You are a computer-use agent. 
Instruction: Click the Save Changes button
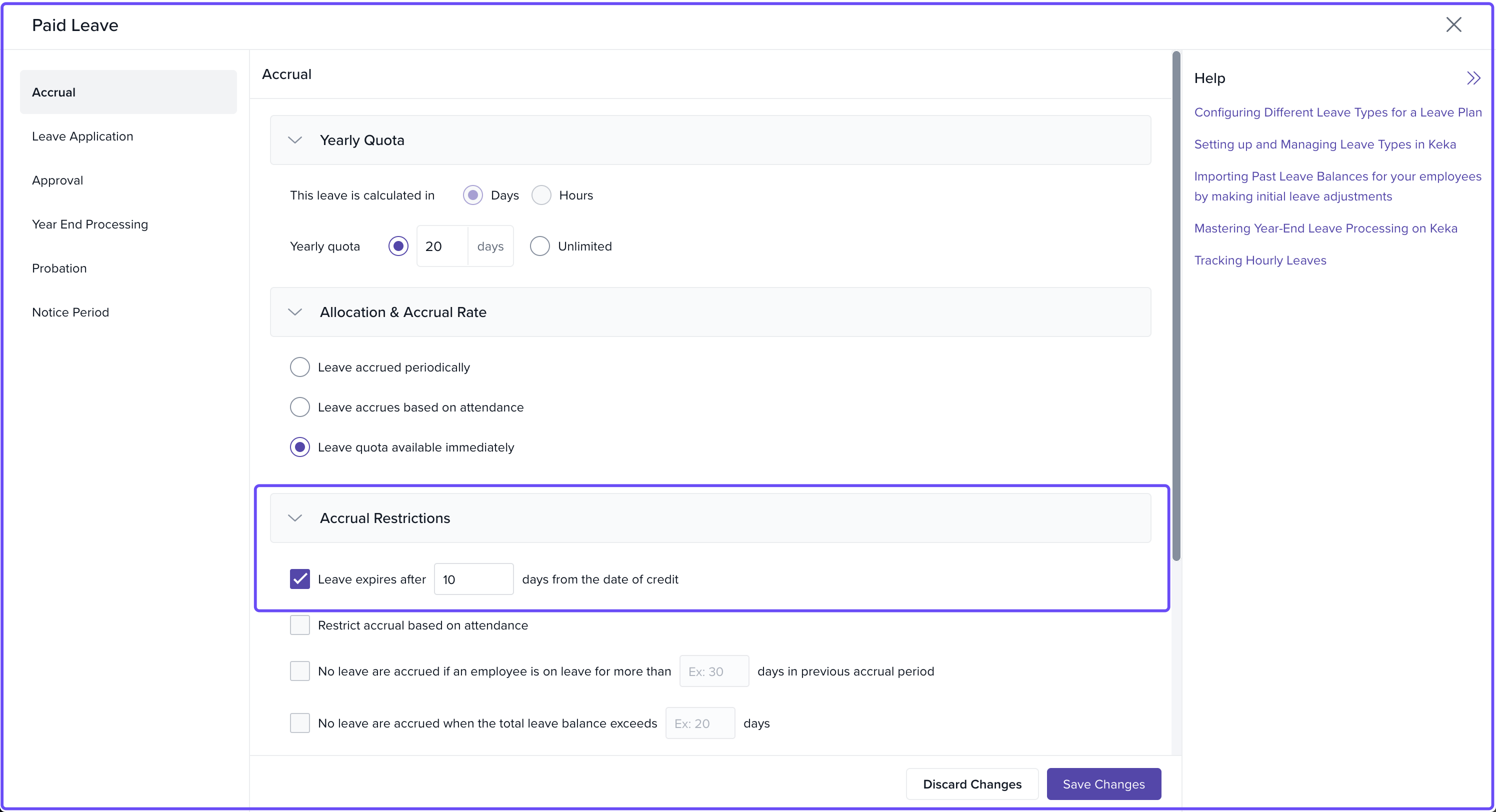[x=1103, y=784]
